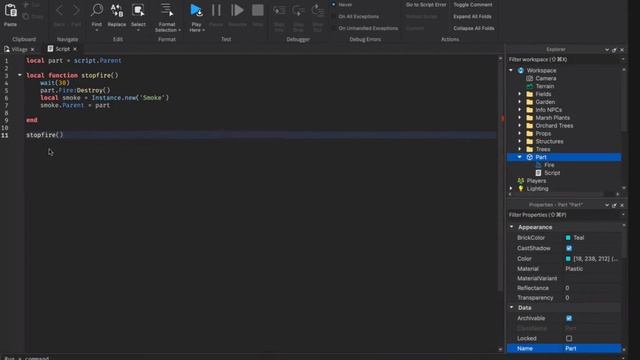Click the BrickColor Teal swatch
The height and width of the screenshot is (360, 640).
[568, 238]
